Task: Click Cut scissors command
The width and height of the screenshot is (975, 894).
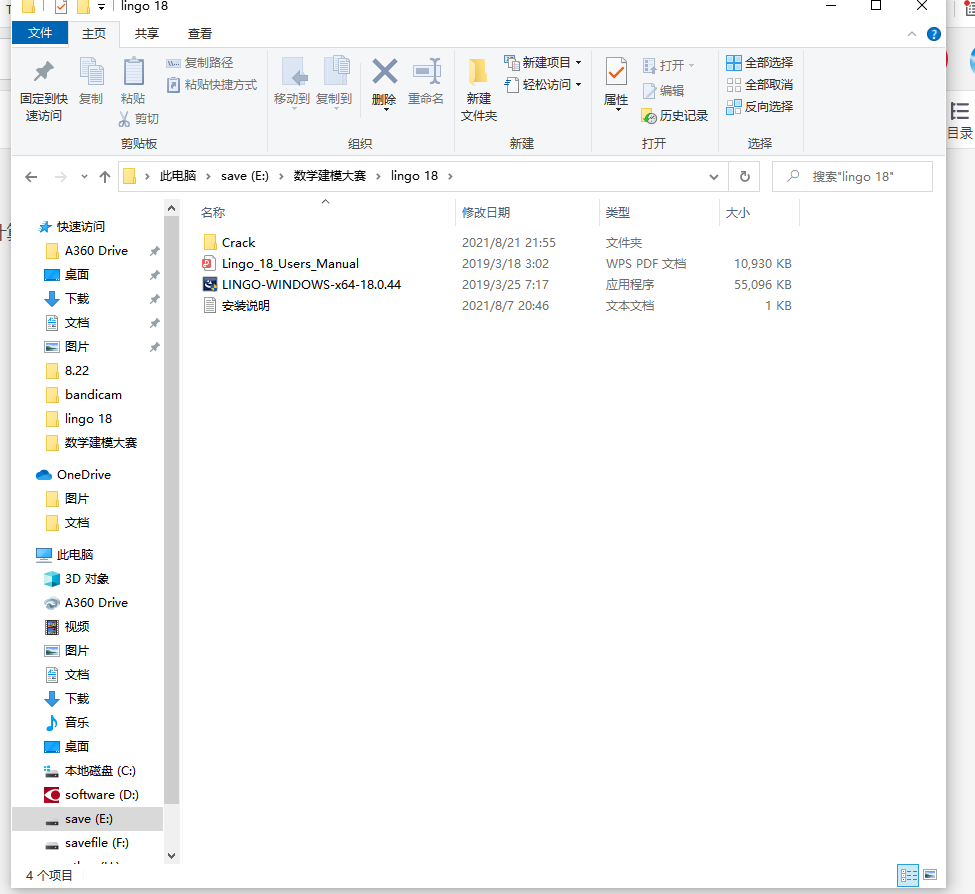Action: [x=139, y=119]
